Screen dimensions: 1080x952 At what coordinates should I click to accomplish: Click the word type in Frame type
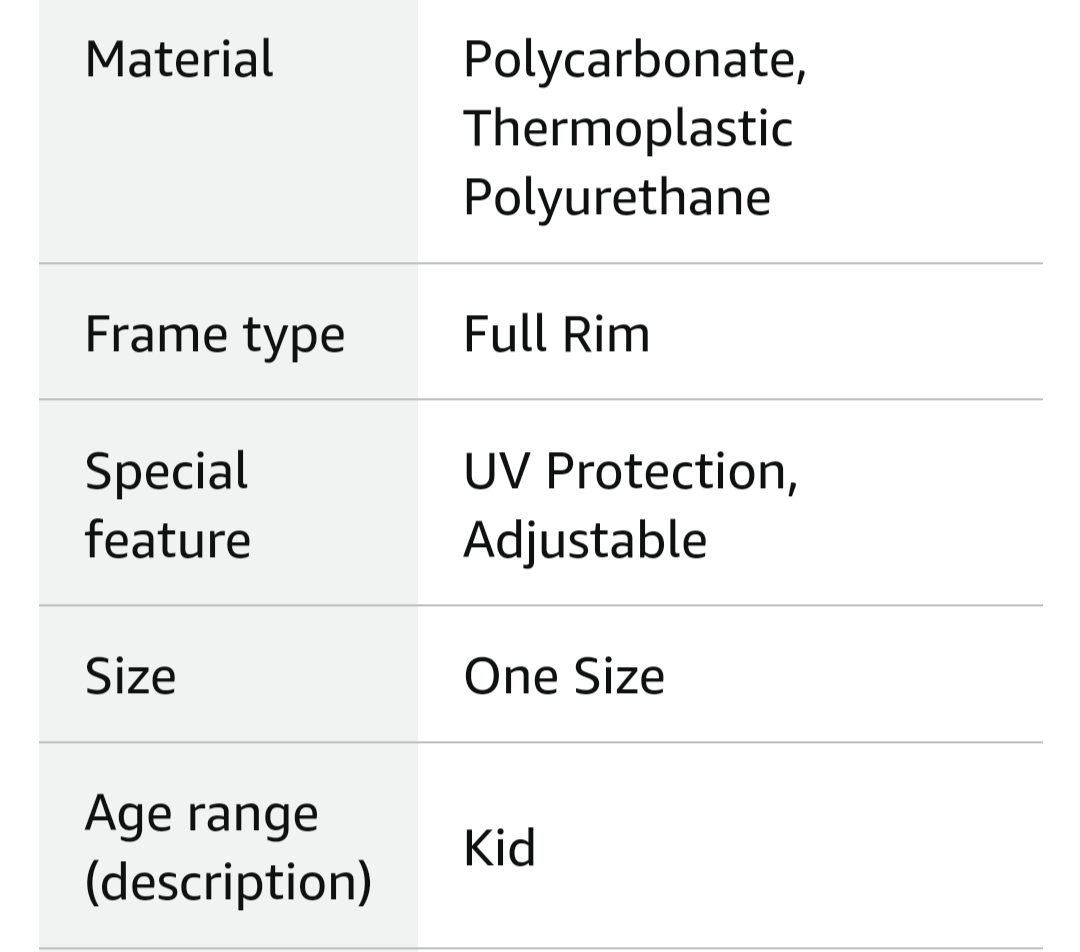coord(294,337)
